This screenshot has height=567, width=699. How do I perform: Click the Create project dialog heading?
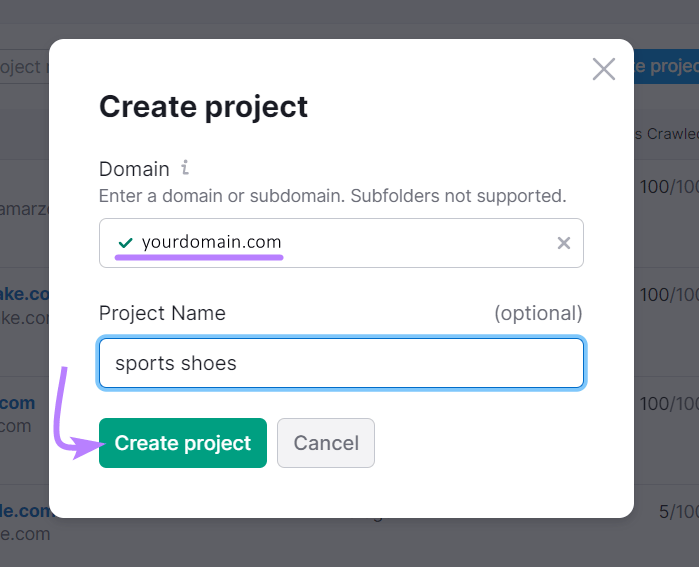203,106
